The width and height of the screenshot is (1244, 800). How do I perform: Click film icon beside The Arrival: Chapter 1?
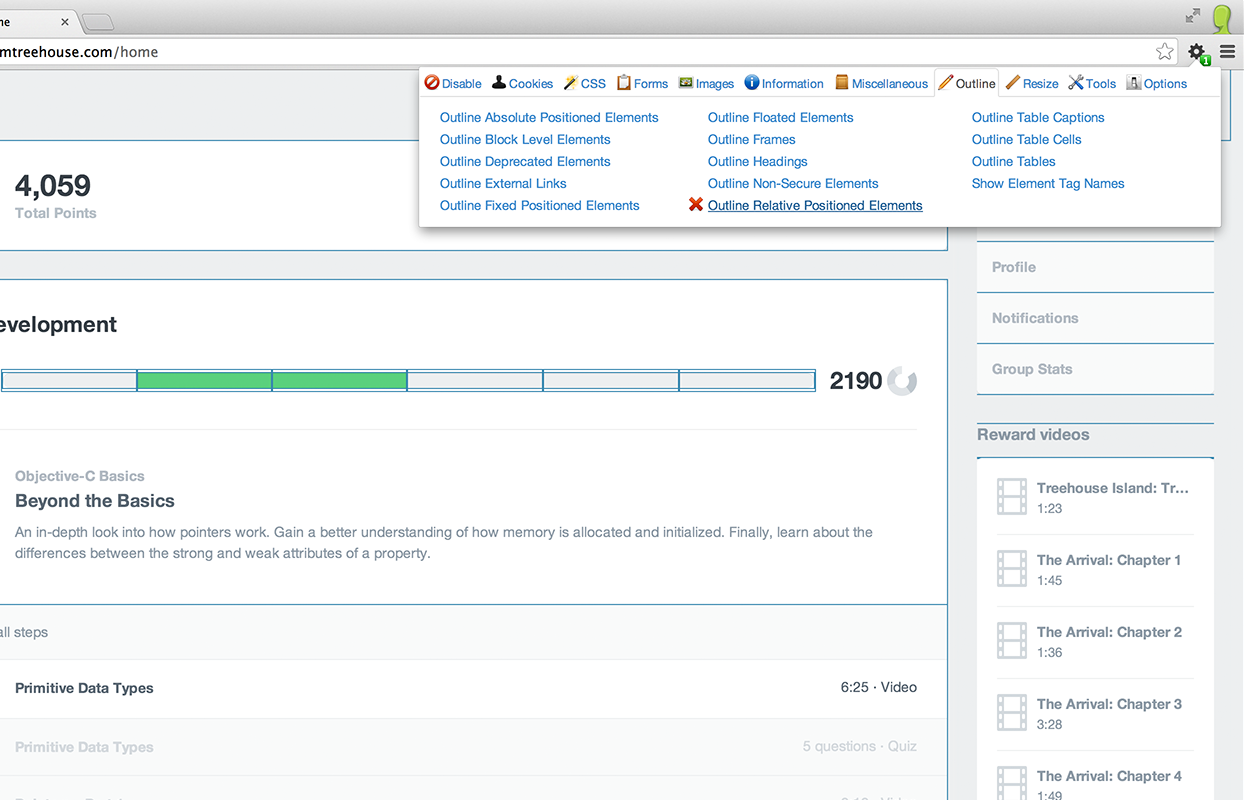tap(1012, 569)
